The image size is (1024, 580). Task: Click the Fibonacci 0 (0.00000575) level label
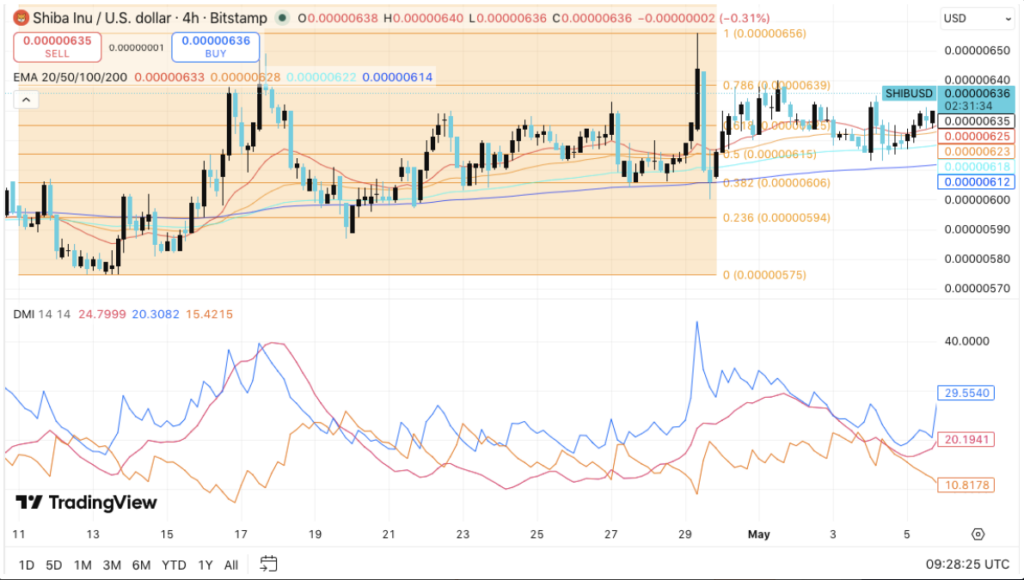point(764,275)
